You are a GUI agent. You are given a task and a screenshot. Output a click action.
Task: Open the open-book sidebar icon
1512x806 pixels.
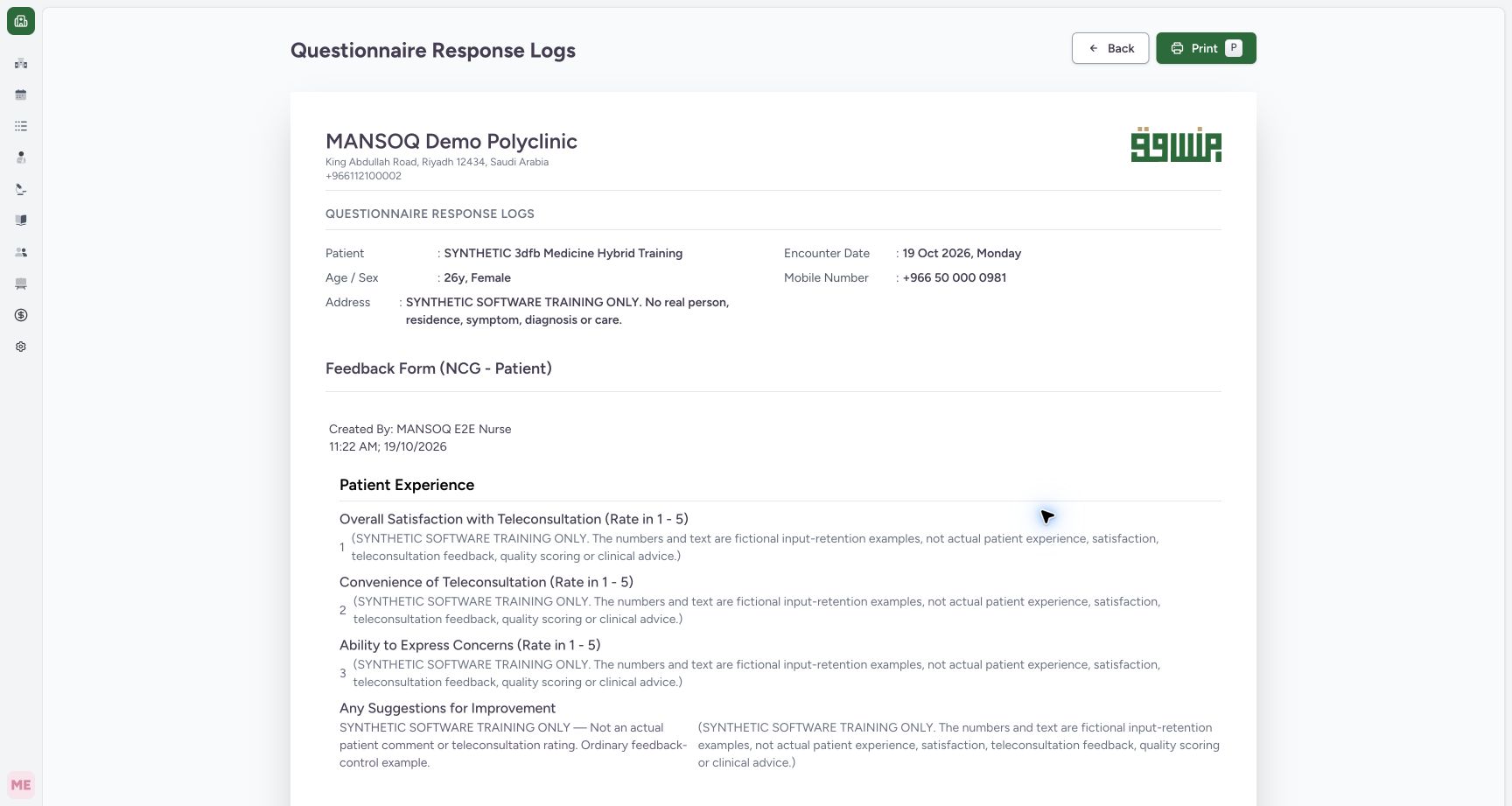[x=21, y=221]
